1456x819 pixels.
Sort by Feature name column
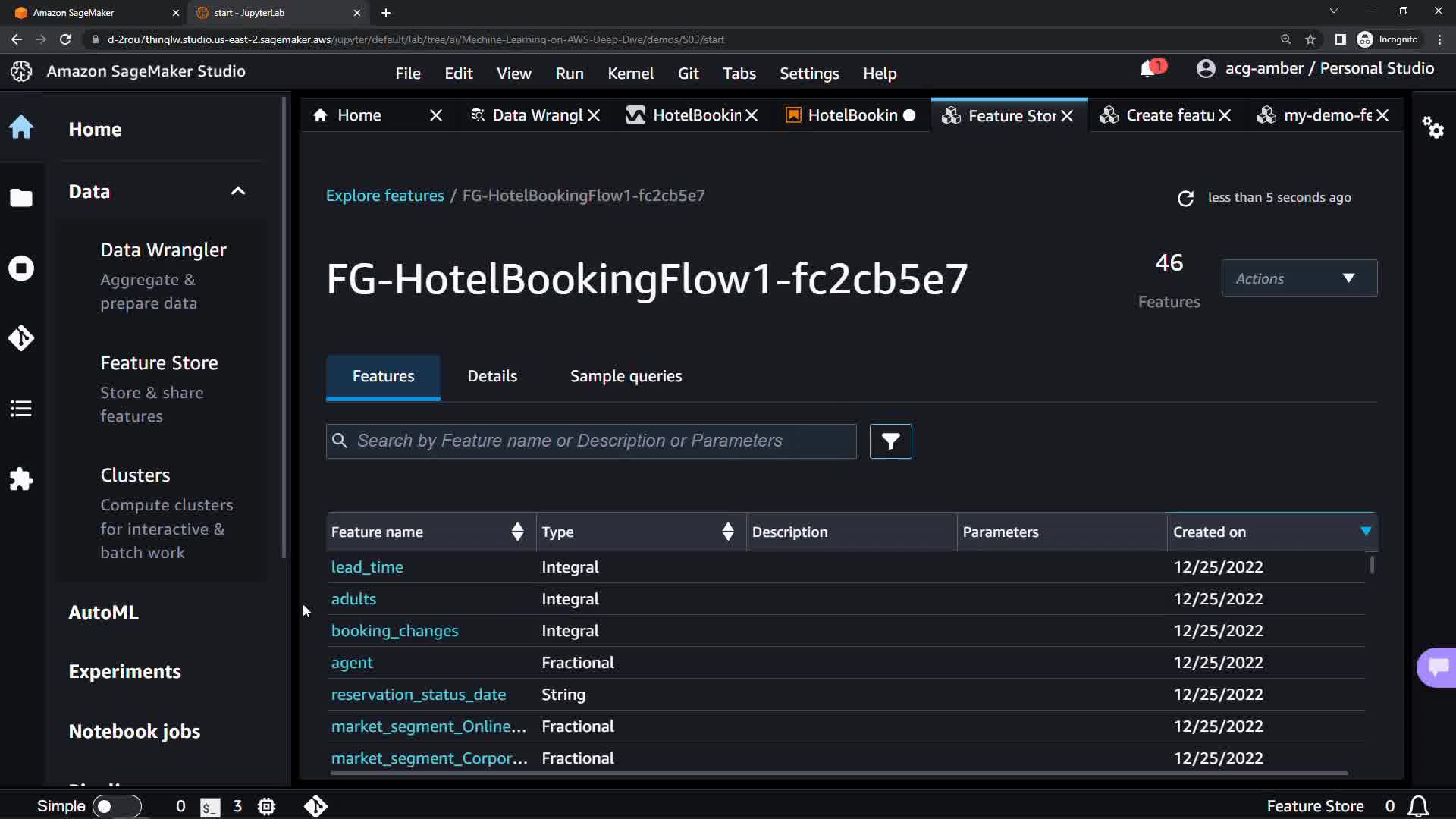coord(517,532)
